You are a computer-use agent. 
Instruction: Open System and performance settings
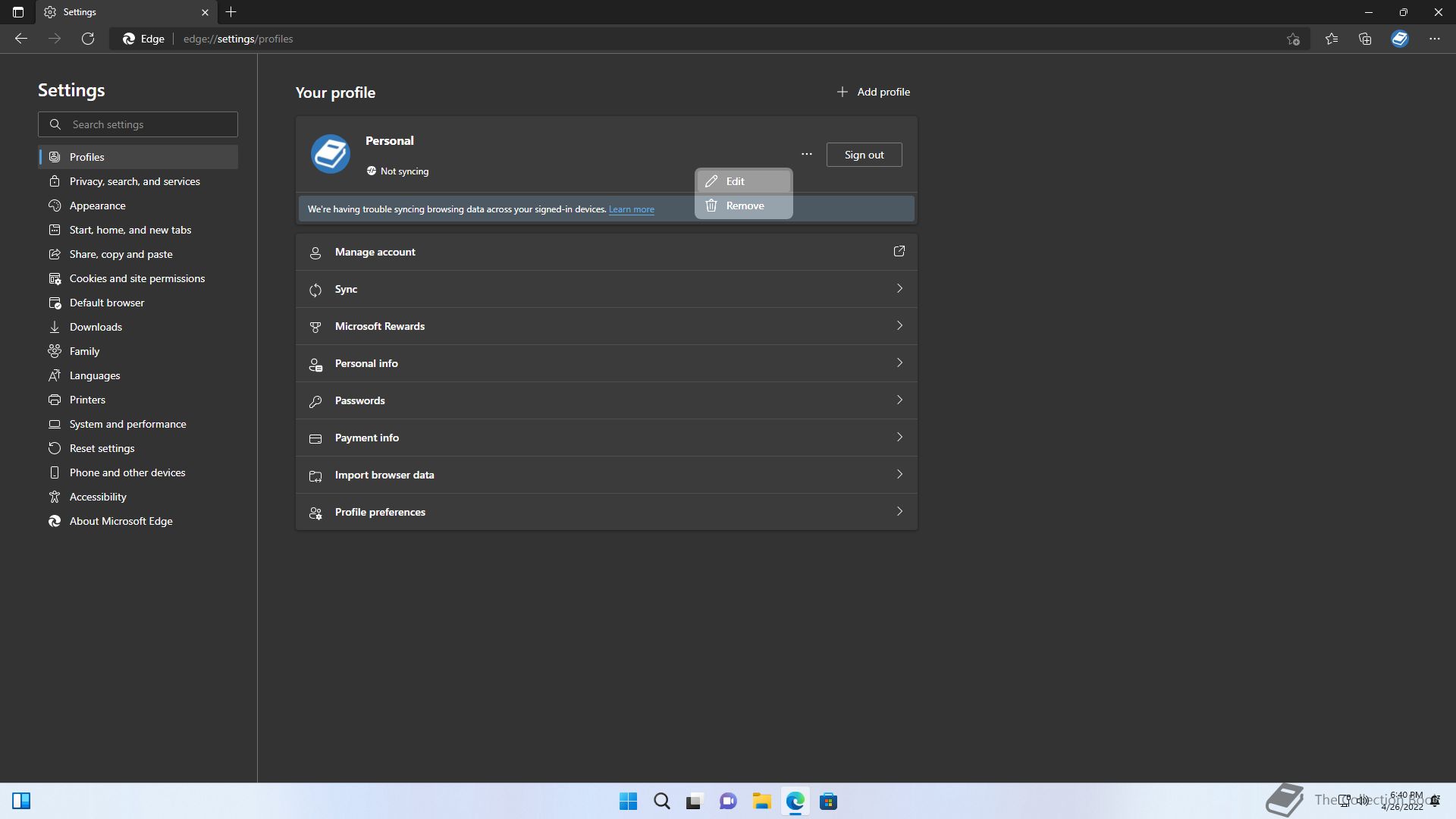pos(138,424)
